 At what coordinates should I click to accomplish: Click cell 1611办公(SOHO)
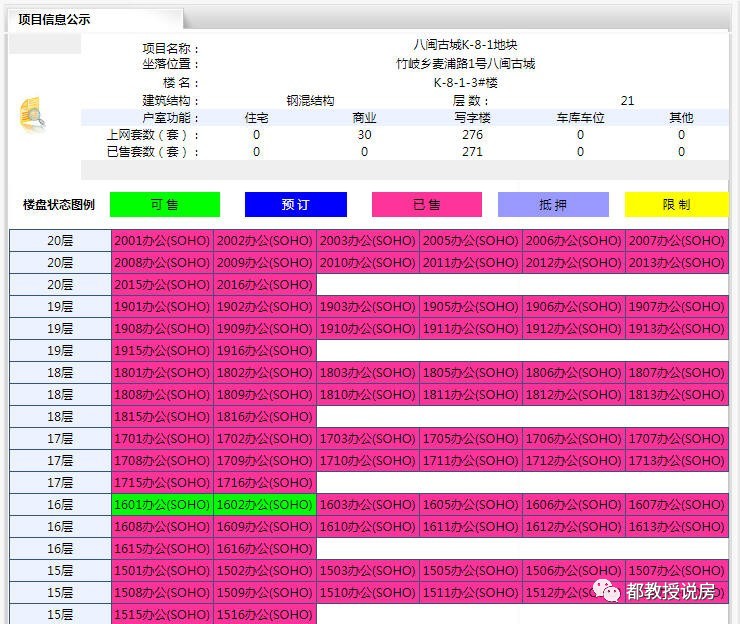point(471,527)
